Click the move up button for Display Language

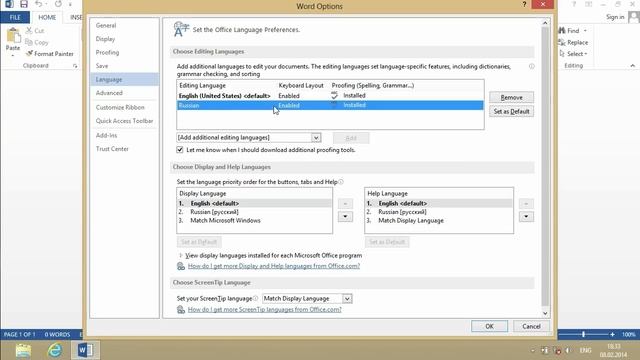pyautogui.click(x=345, y=203)
